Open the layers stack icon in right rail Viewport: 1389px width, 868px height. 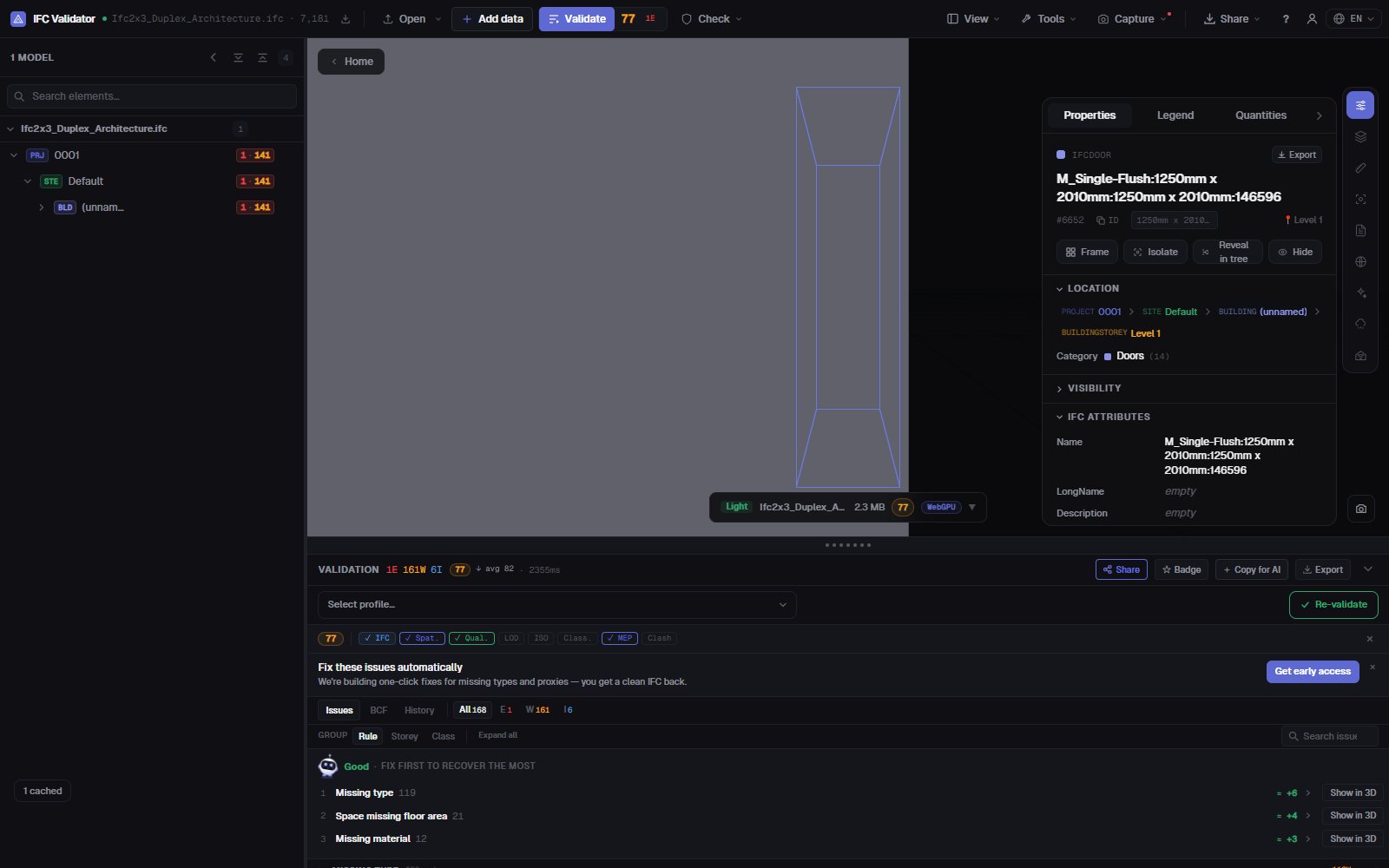(1360, 136)
